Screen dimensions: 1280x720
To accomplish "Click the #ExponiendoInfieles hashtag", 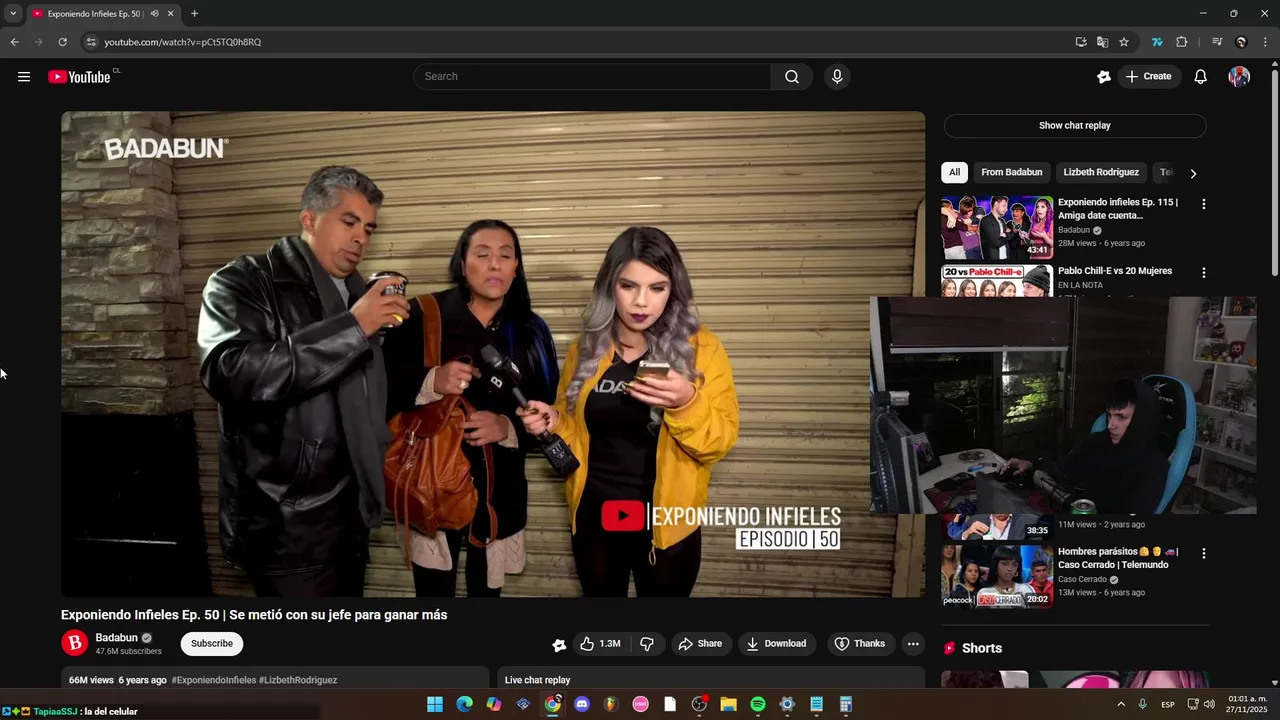I will click(x=214, y=680).
